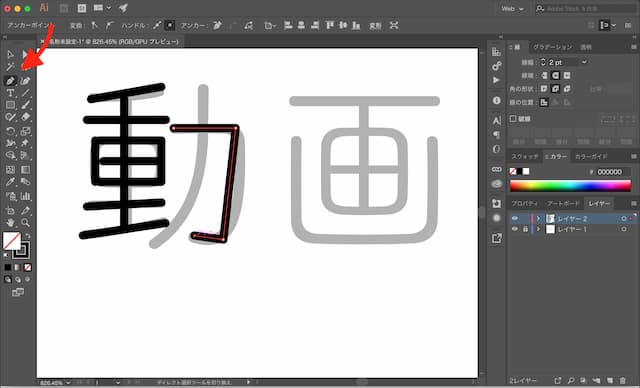Switch to the プロパティ tab

[x=524, y=203]
